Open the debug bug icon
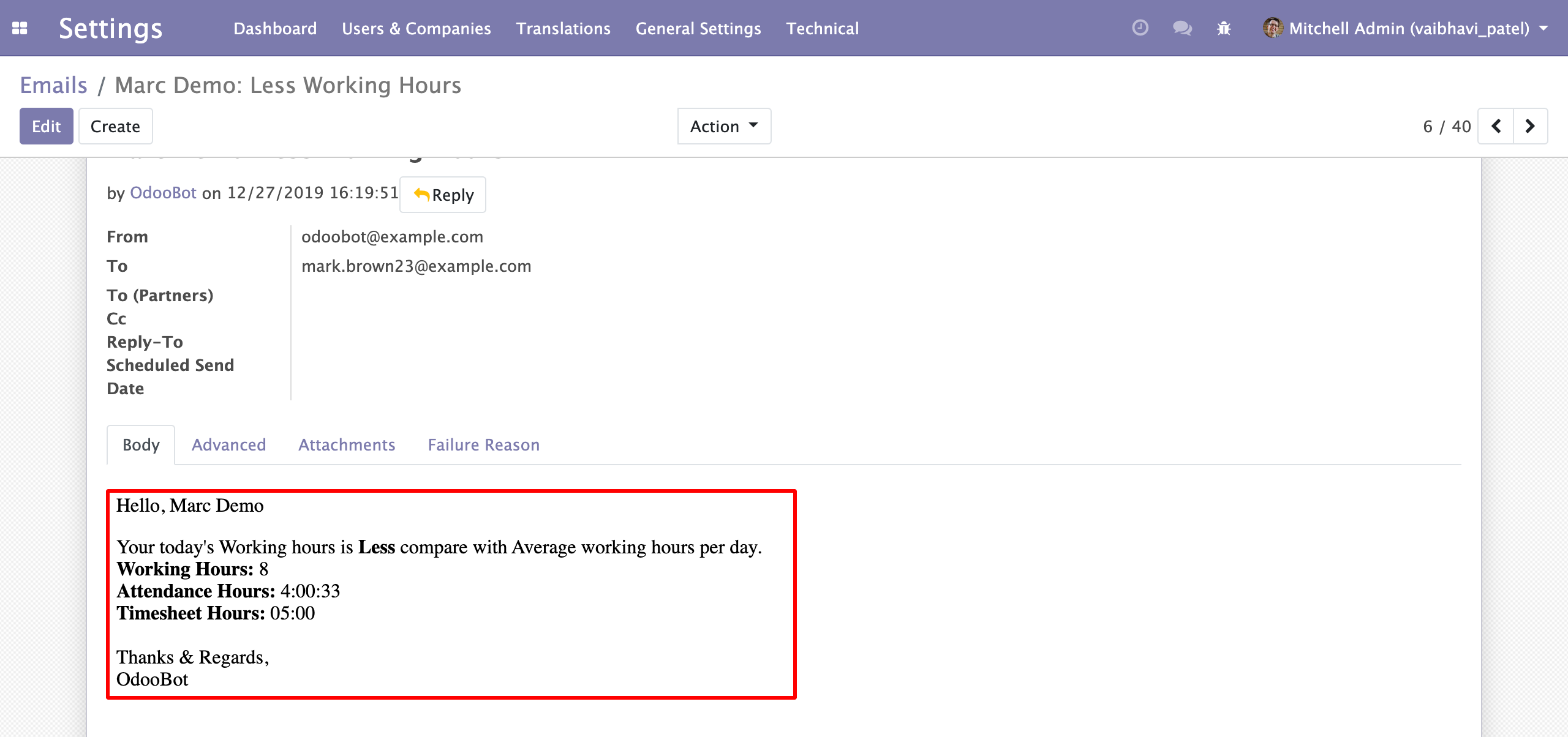This screenshot has width=1568, height=737. 1224,28
